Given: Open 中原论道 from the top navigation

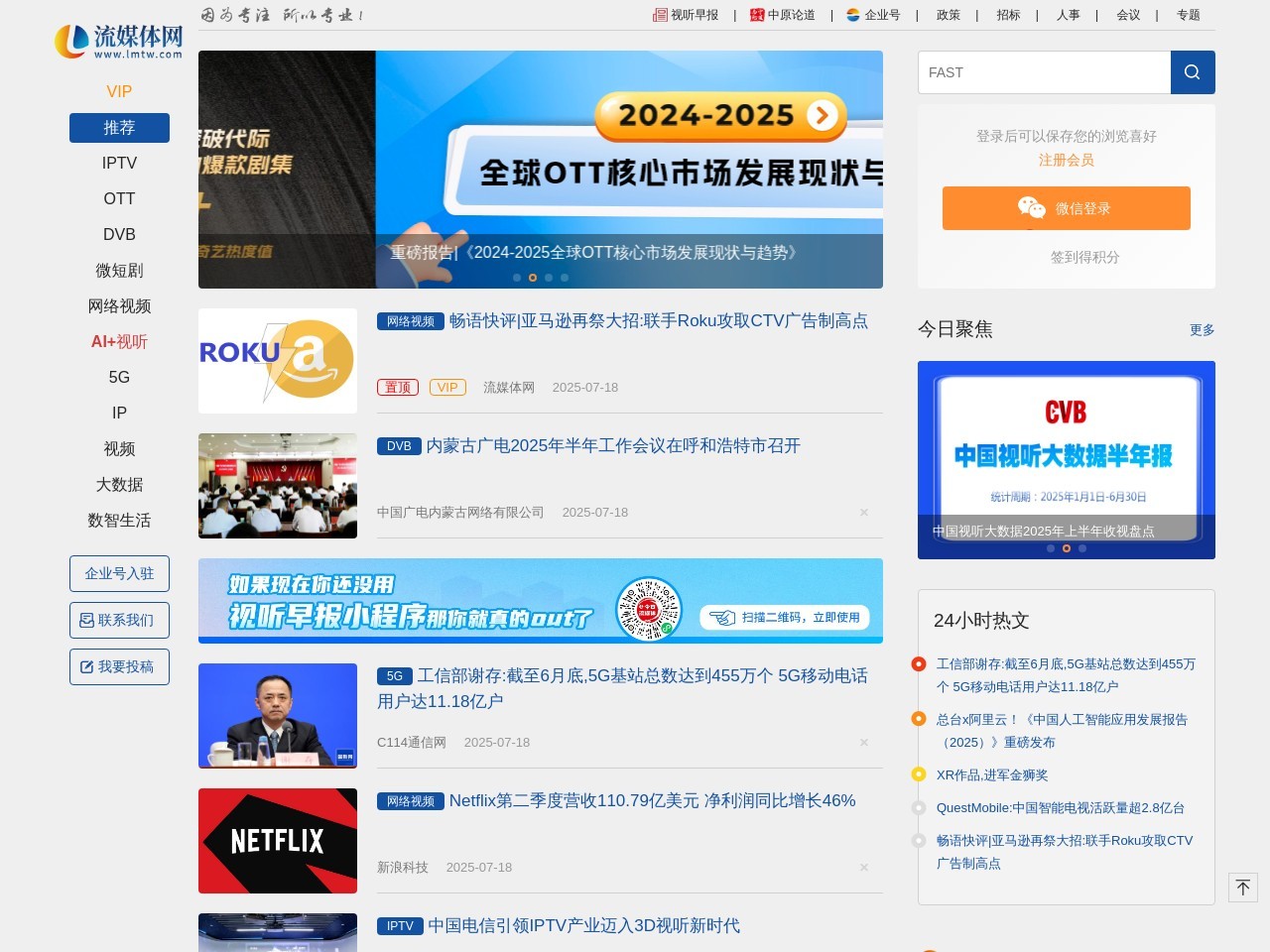Looking at the screenshot, I should (783, 15).
